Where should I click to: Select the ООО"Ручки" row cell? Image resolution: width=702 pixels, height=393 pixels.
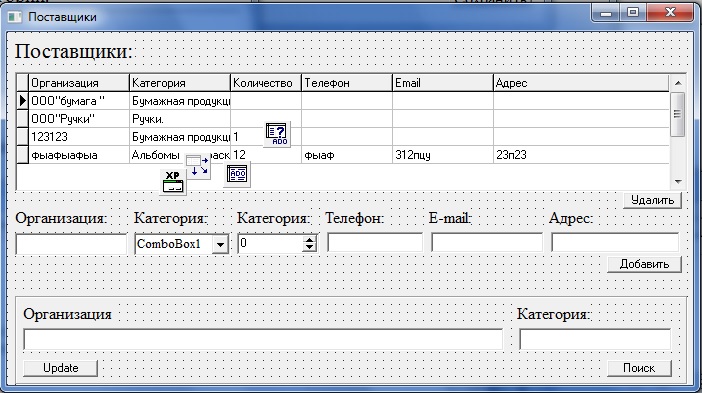[79, 119]
